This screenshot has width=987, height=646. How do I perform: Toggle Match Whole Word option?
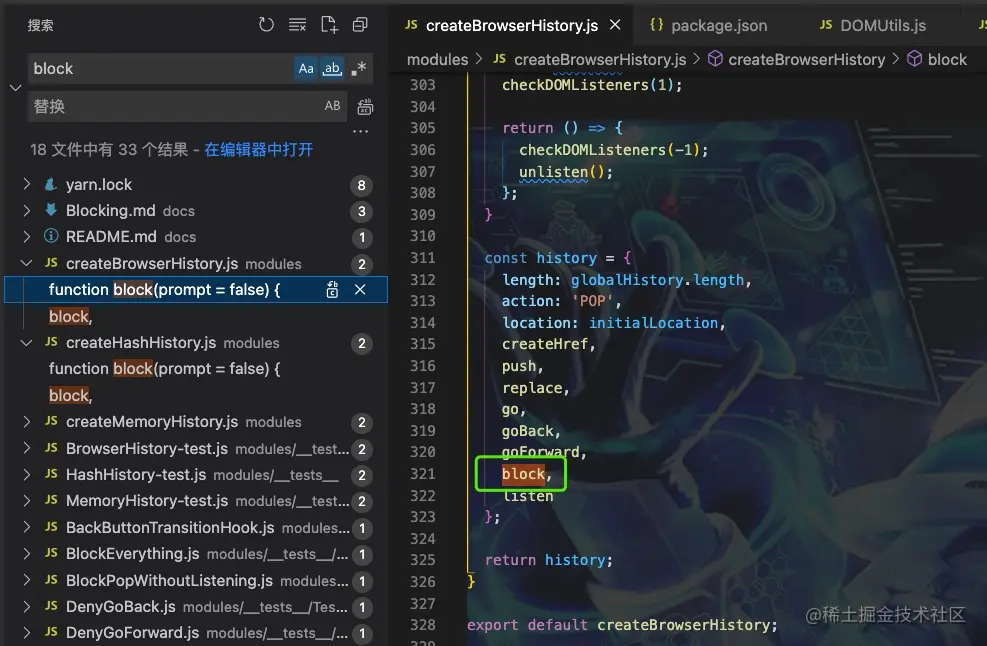[x=332, y=69]
